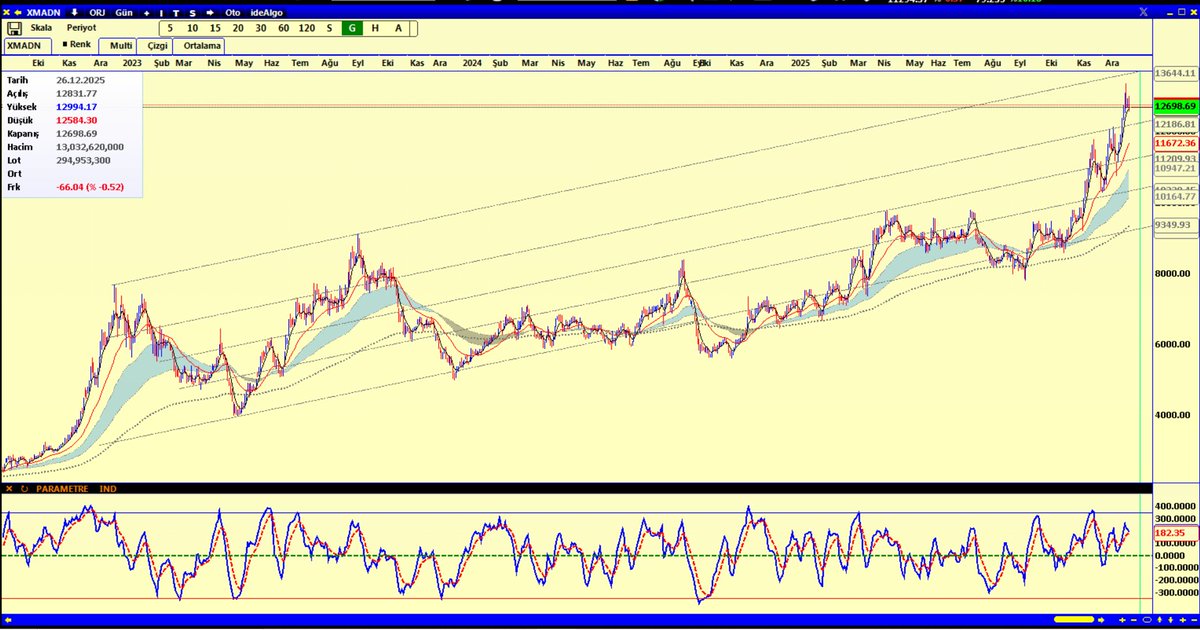Select the H weekly period button
The height and width of the screenshot is (630, 1200).
pos(375,28)
